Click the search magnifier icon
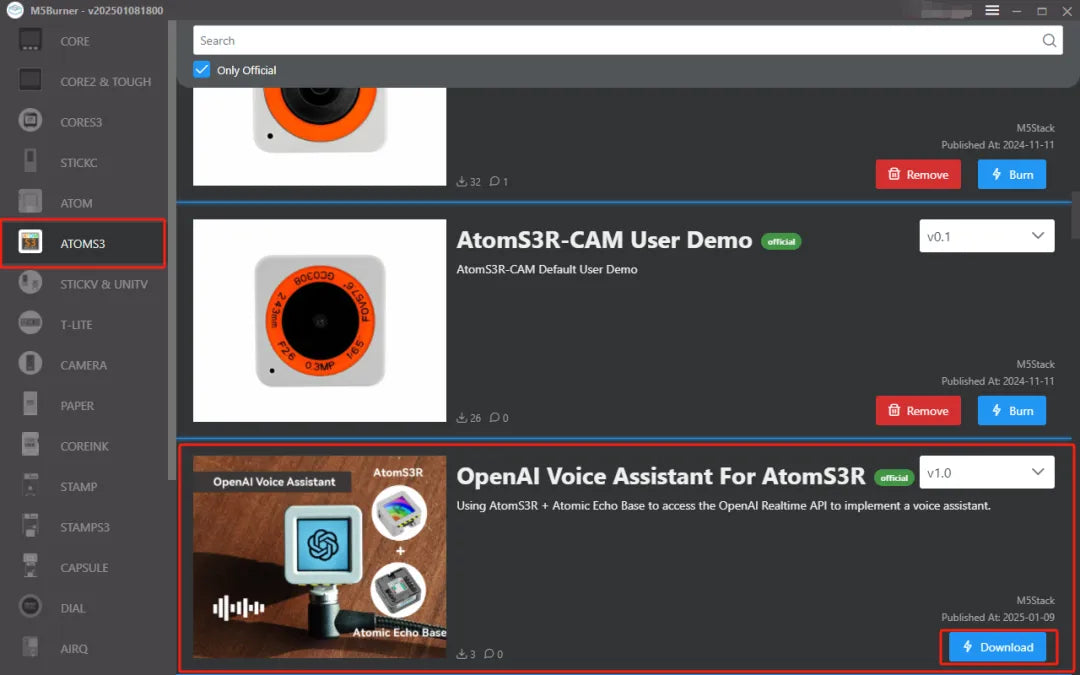 [1049, 41]
